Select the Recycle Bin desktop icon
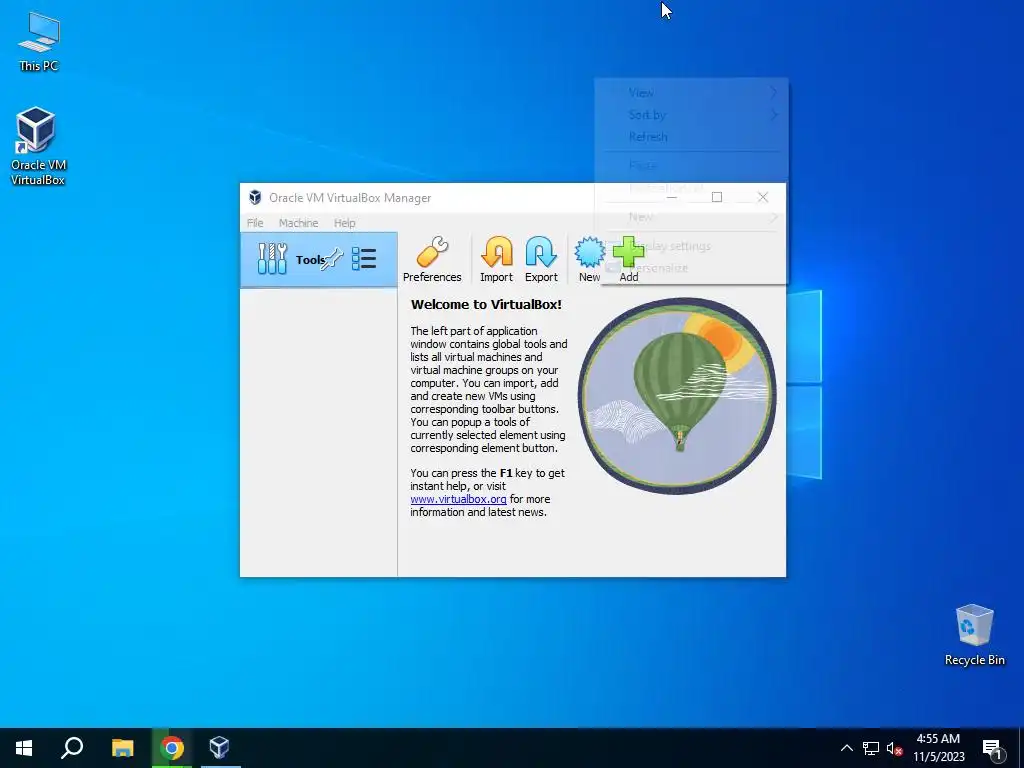This screenshot has height=768, width=1024. coord(974,635)
